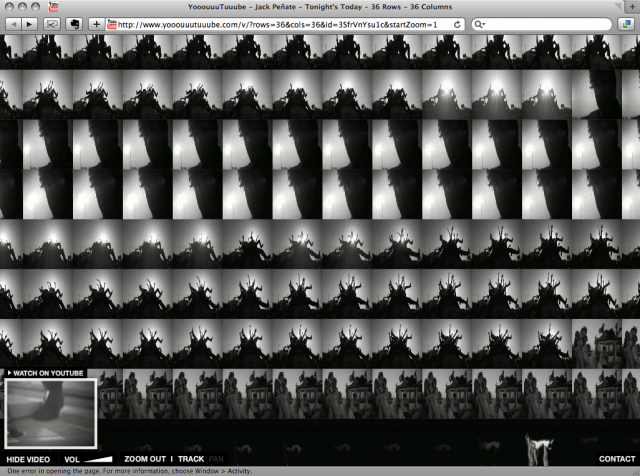Select TRACK mode
This screenshot has width=640, height=476.
coord(191,459)
